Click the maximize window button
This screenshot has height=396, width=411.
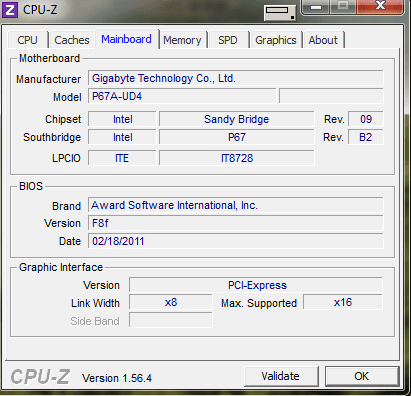click(343, 7)
